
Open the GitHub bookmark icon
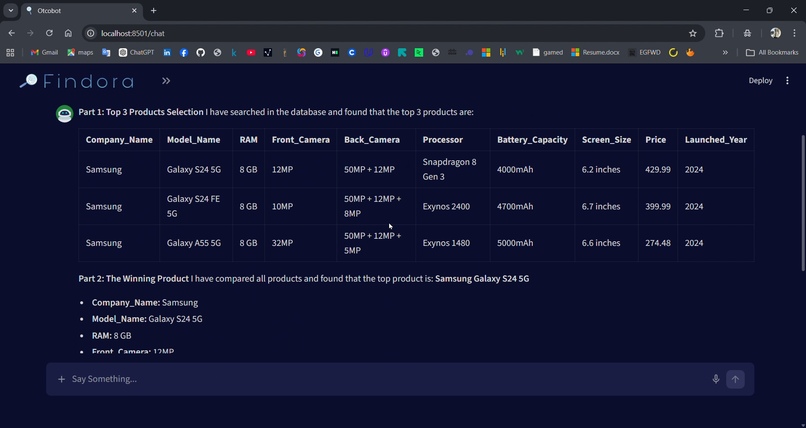(200, 52)
